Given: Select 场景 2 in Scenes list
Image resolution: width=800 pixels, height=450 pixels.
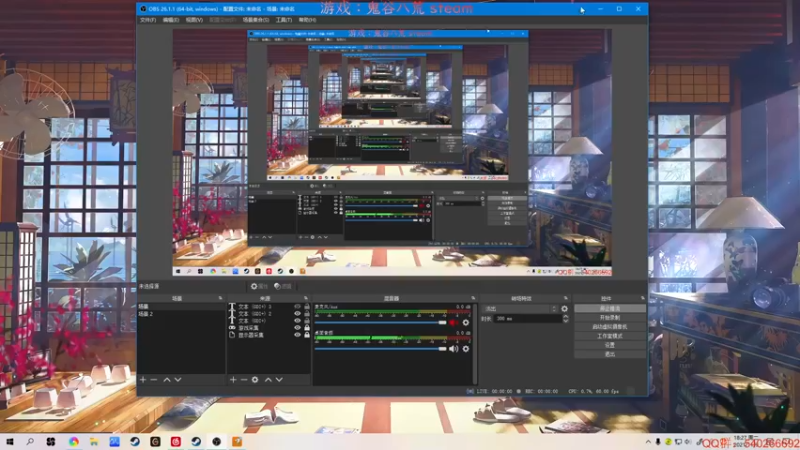Looking at the screenshot, I should (x=181, y=314).
